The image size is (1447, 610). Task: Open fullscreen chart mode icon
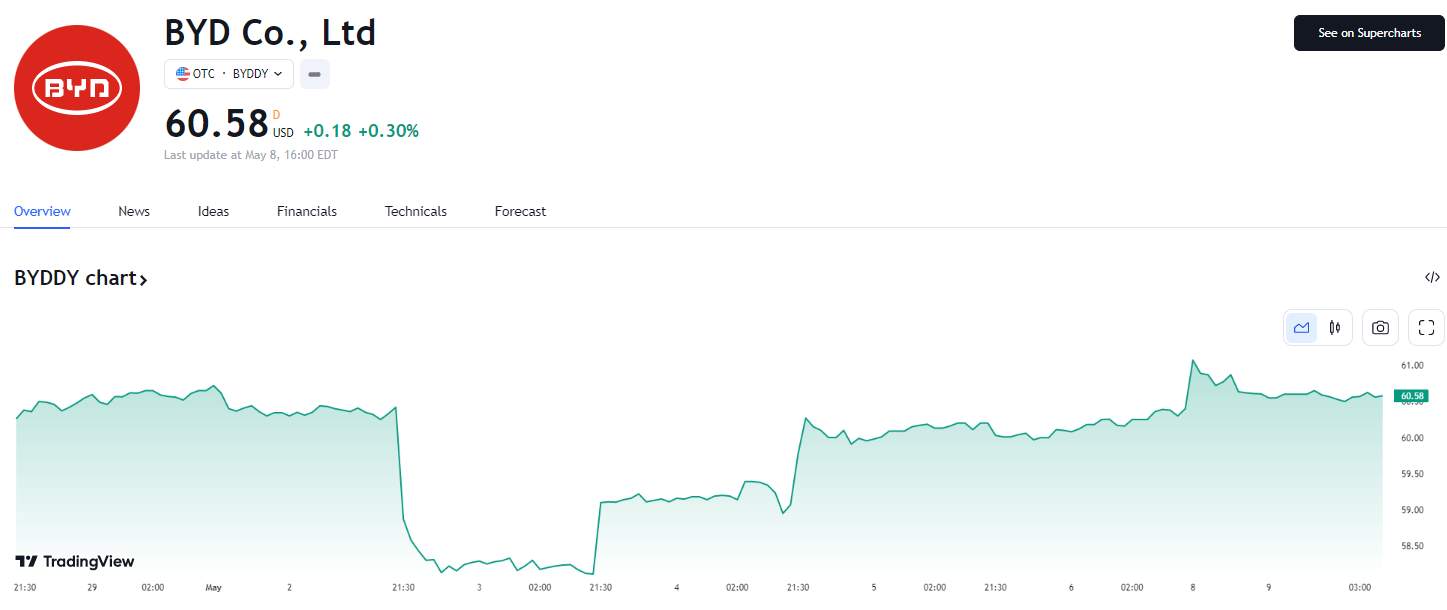point(1426,327)
